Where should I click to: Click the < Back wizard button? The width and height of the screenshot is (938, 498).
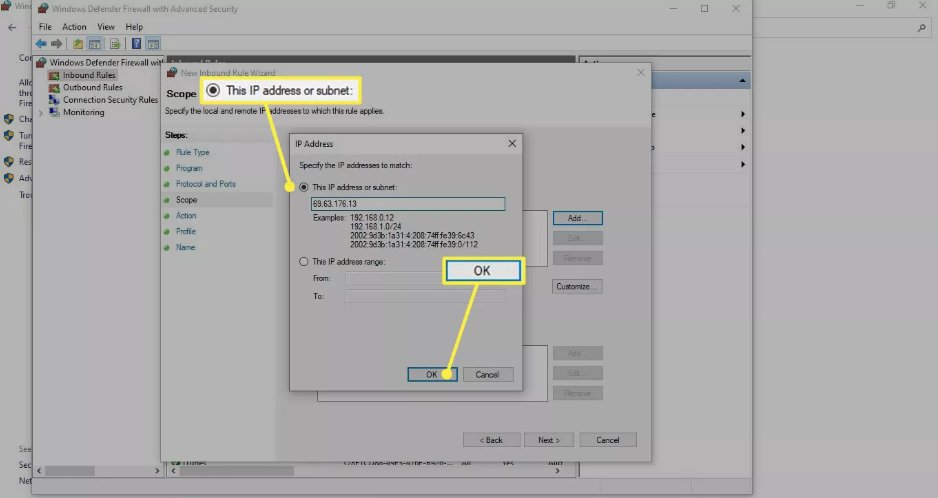pyautogui.click(x=491, y=440)
